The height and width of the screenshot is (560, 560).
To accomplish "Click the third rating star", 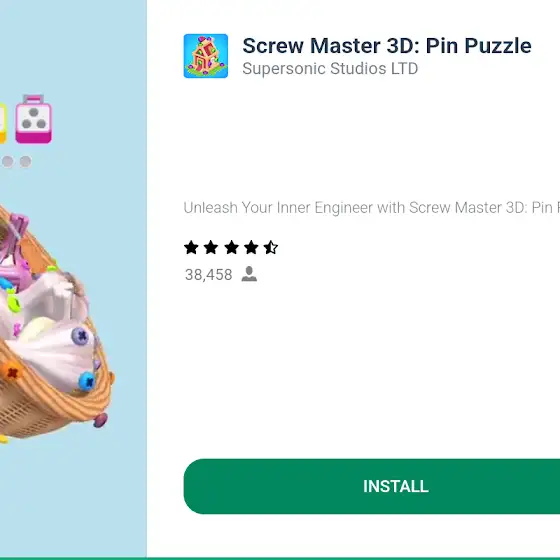I will click(231, 247).
